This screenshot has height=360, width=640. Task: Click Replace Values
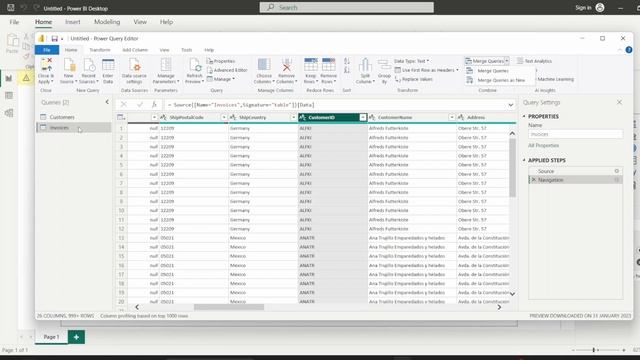tap(414, 79)
